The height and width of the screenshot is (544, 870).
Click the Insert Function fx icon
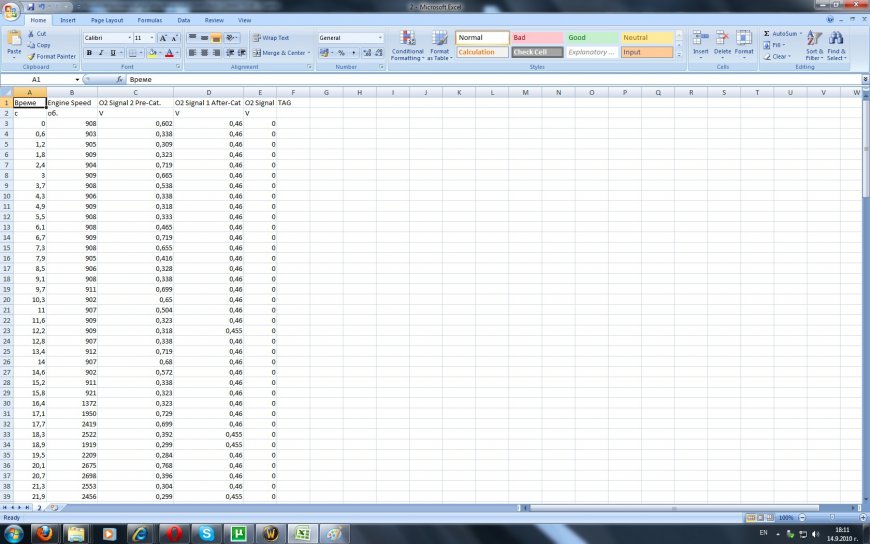[119, 79]
